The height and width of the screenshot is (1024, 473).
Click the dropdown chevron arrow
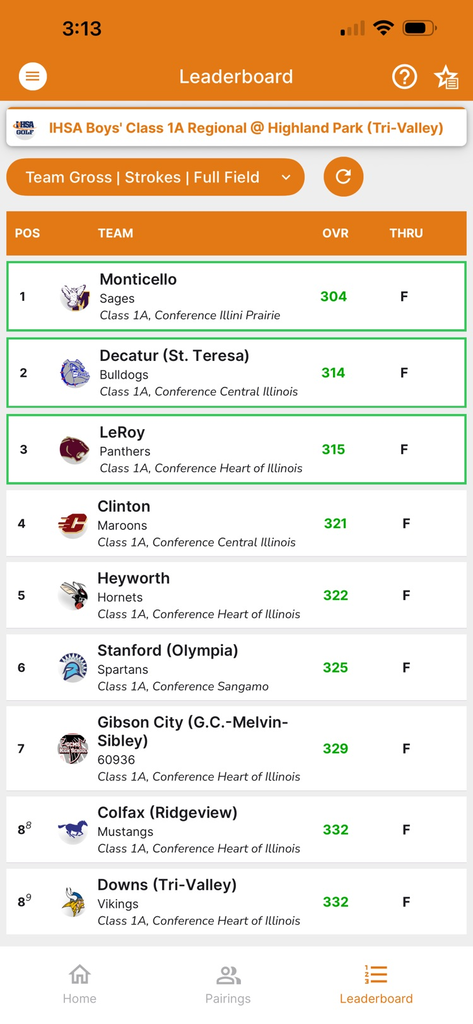[x=285, y=177]
